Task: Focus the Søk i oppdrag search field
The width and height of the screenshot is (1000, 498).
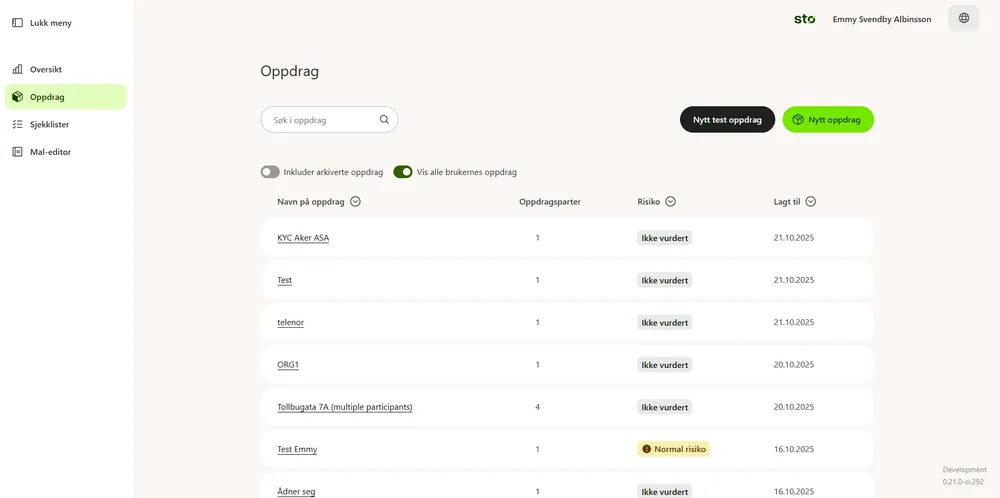Action: (x=329, y=119)
